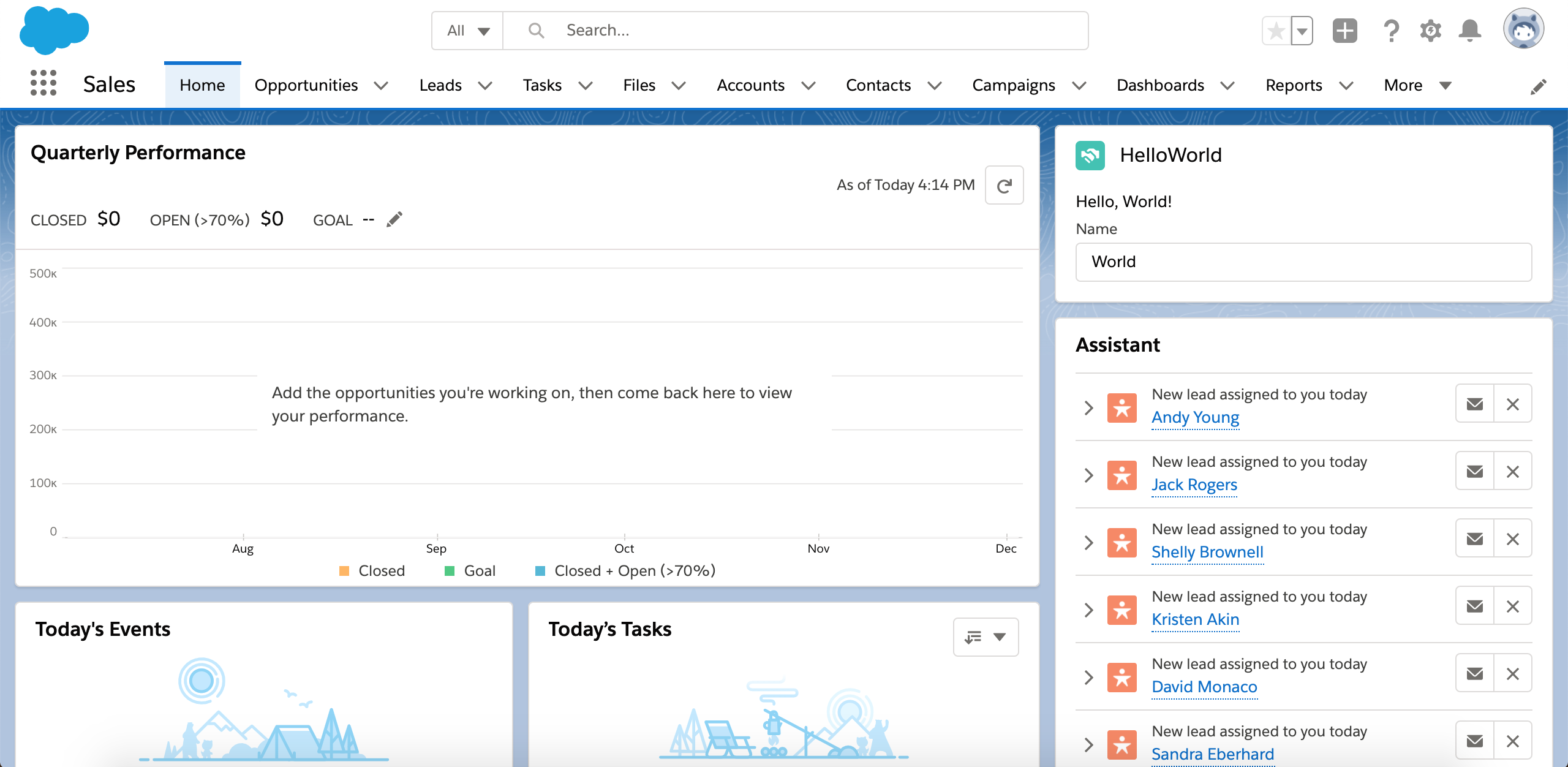The image size is (1568, 767).
Task: Click into the global Search field
Action: pyautogui.click(x=795, y=31)
